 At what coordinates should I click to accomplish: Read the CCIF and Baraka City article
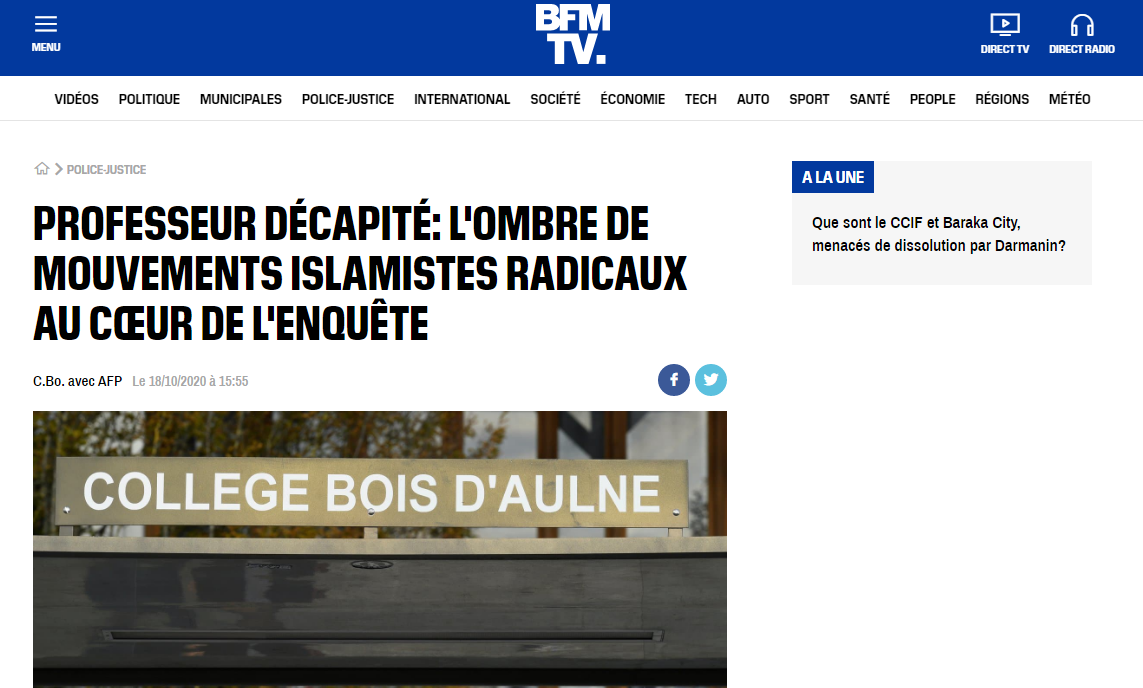coord(939,234)
